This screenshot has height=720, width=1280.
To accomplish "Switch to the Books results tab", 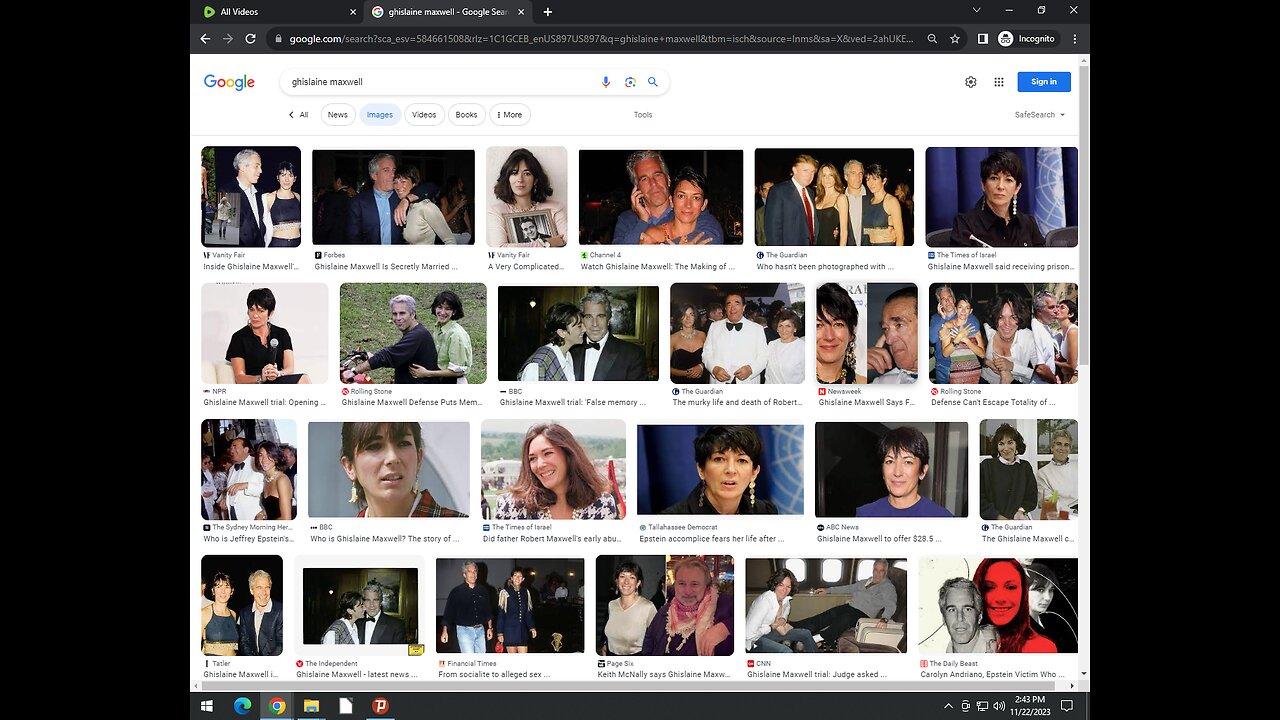I will [x=466, y=115].
